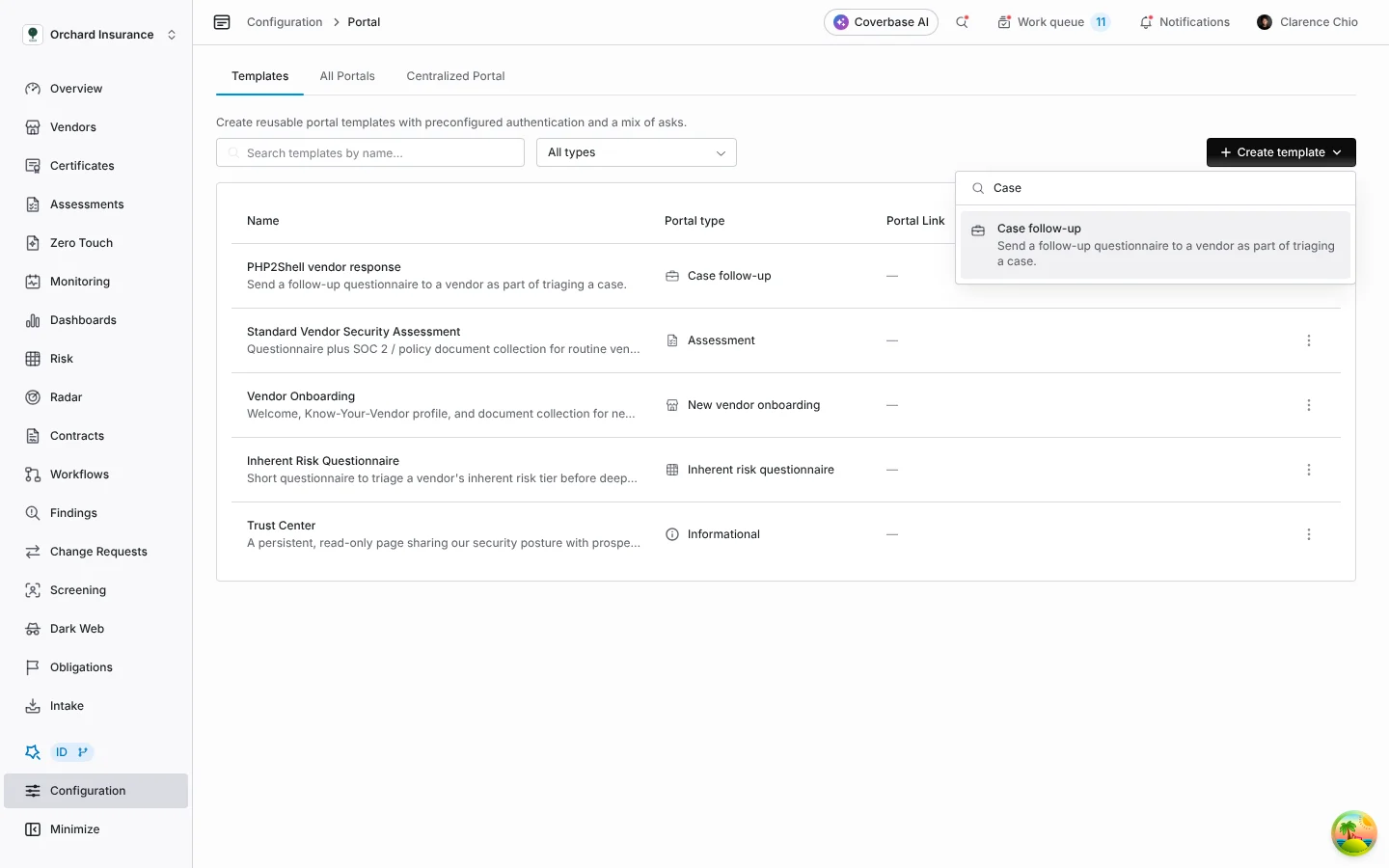The height and width of the screenshot is (868, 1389).
Task: Open row menu for Inherent Risk Questionnaire
Action: coord(1309,470)
